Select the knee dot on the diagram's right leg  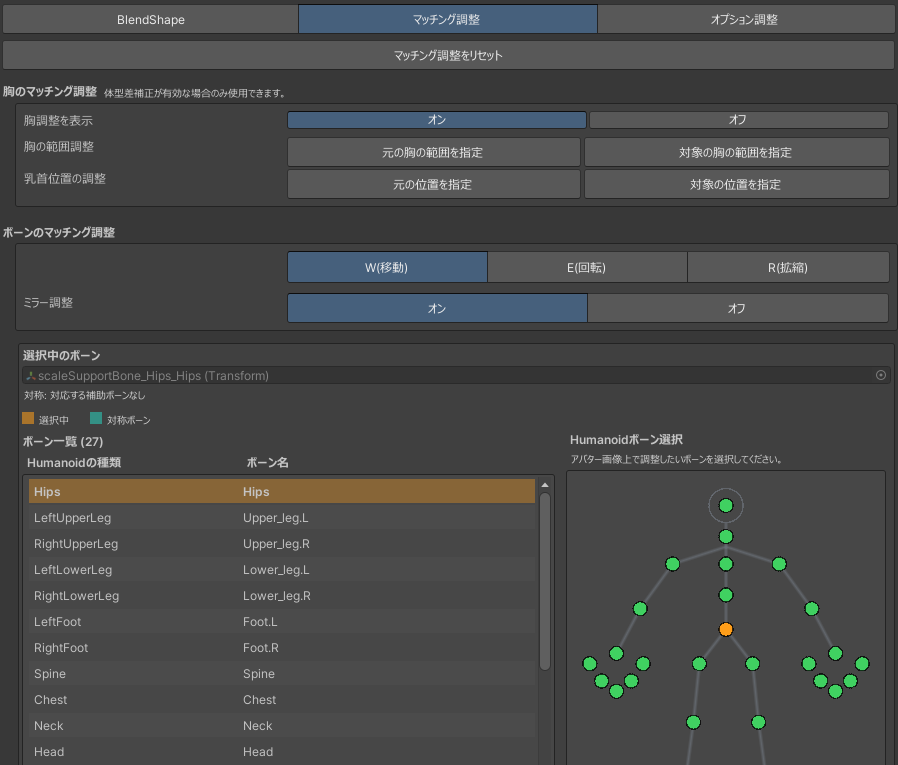[x=758, y=722]
